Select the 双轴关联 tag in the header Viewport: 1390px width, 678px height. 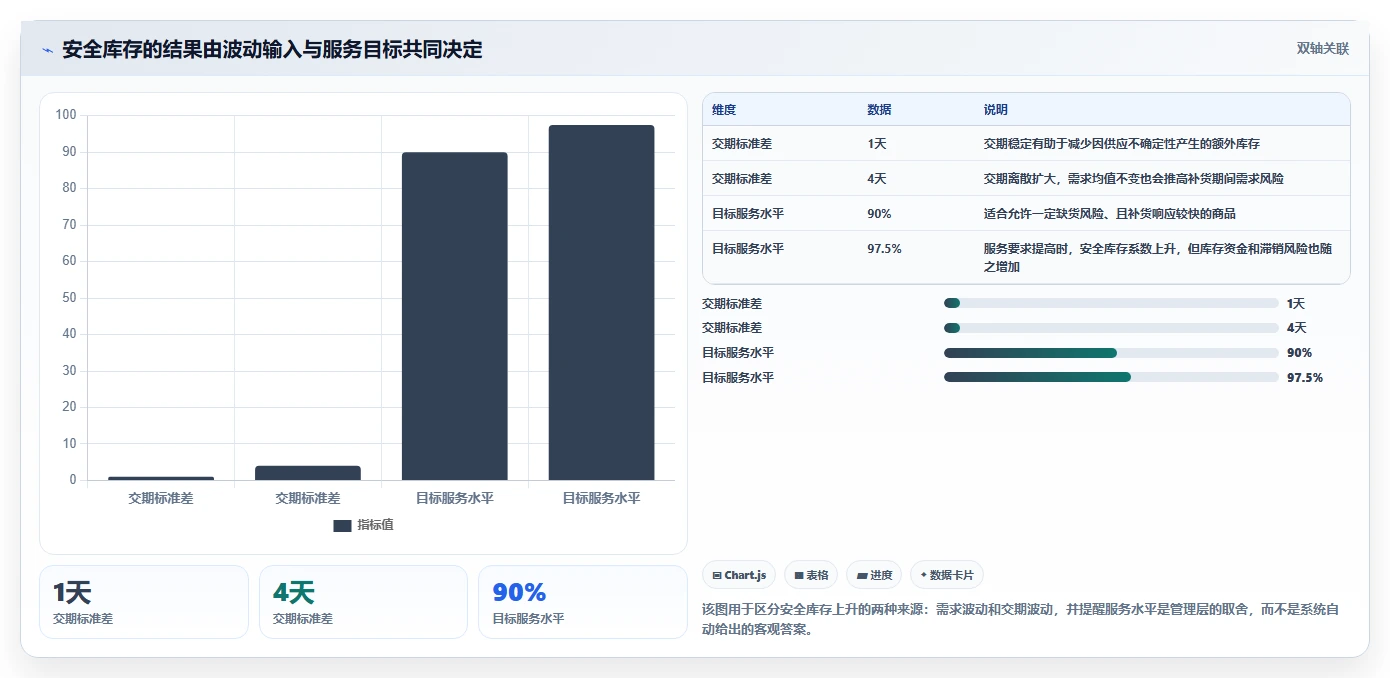(1323, 48)
